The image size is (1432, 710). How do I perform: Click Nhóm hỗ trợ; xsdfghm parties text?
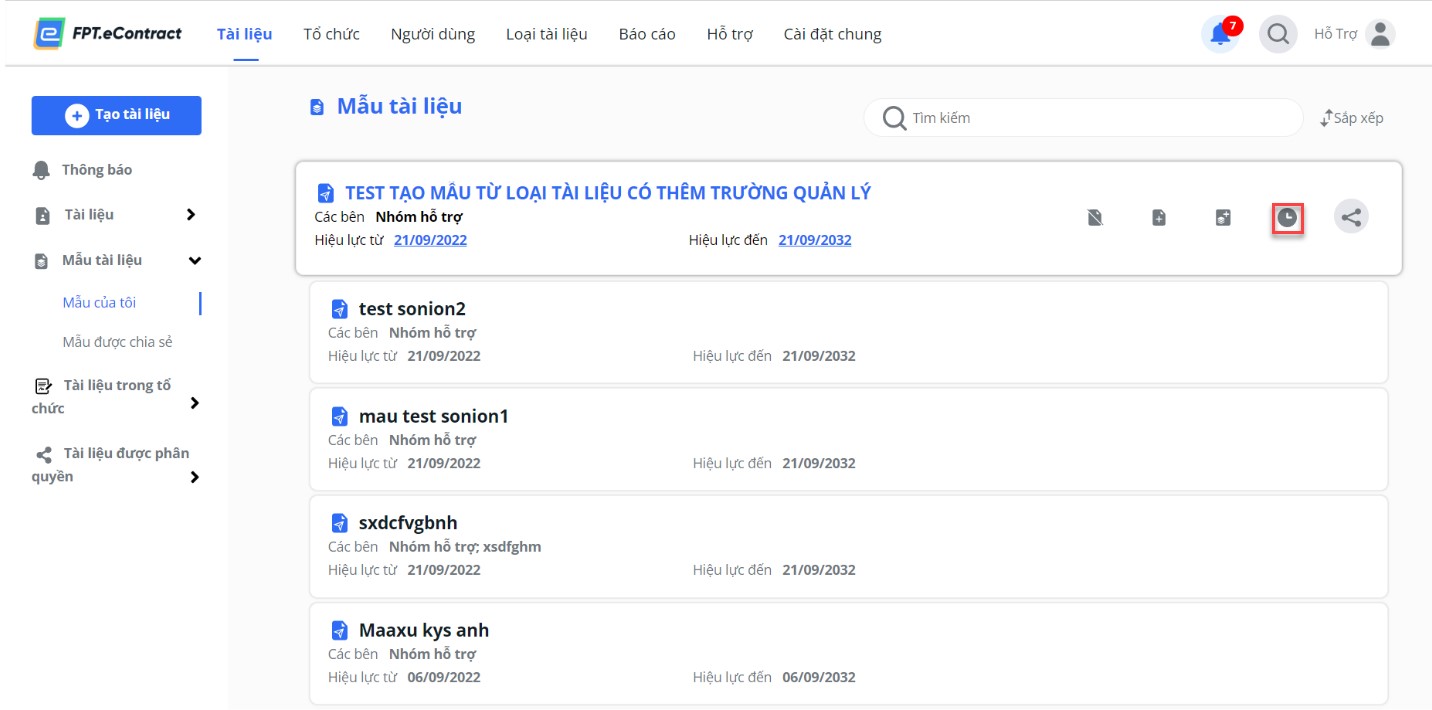point(465,547)
